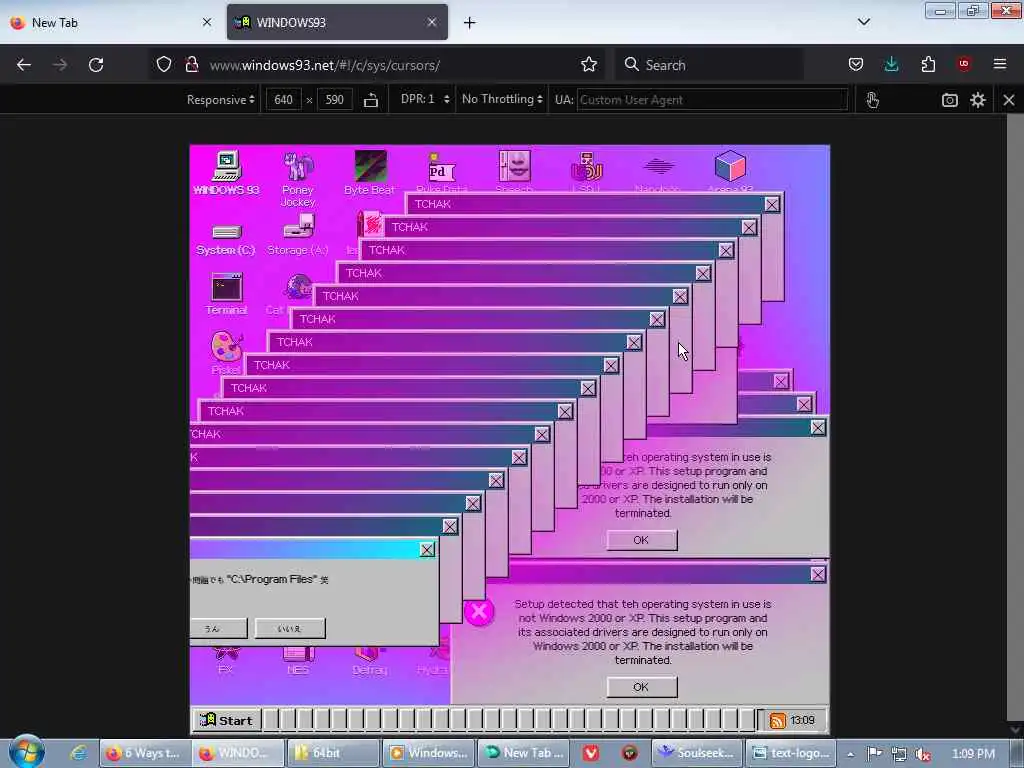Viewport: 1024px width, 768px height.
Task: Open the tracking protection shield icon
Action: pos(164,65)
